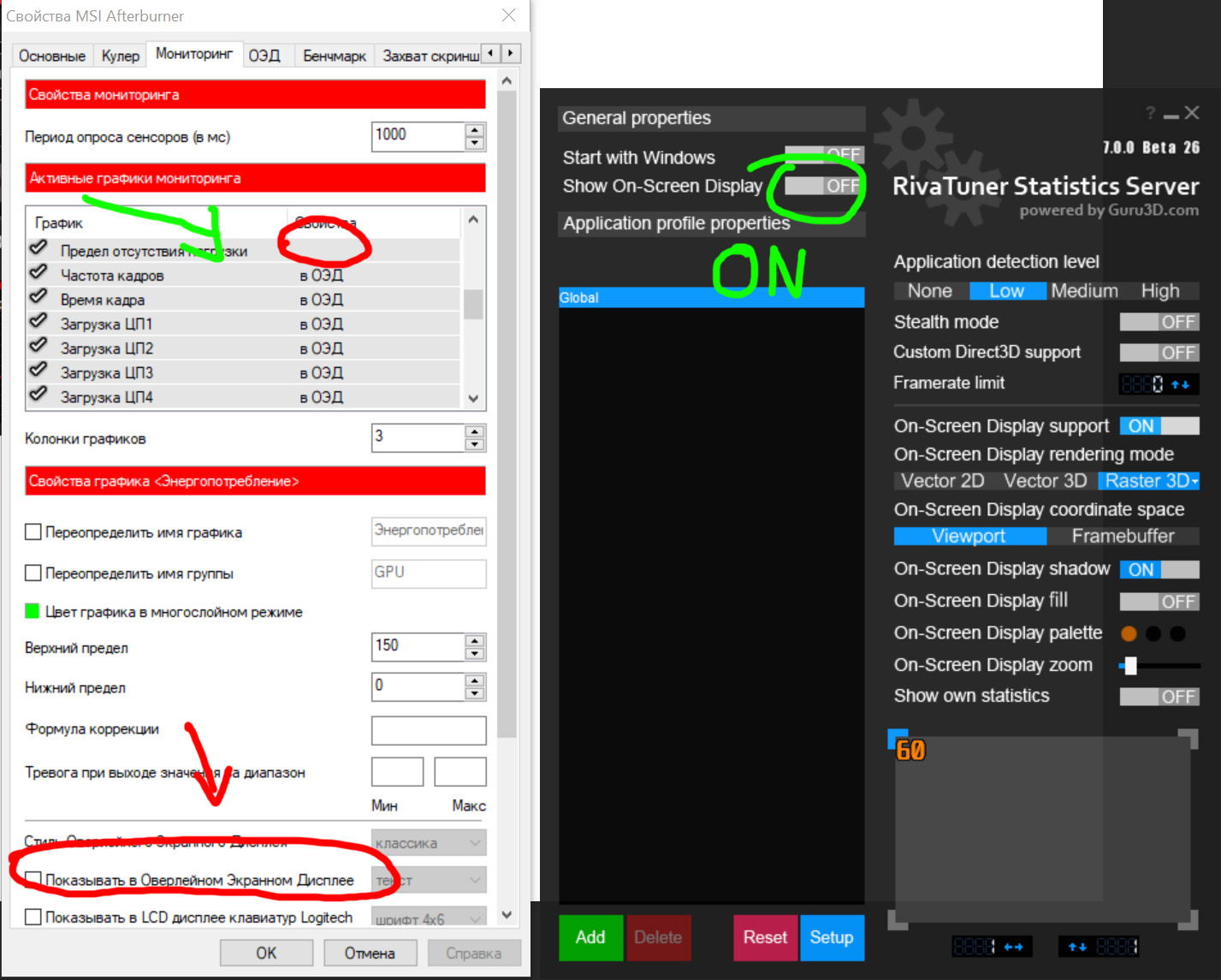Check Показывать в LCD дисплее клавиатур Logitech

(x=33, y=918)
